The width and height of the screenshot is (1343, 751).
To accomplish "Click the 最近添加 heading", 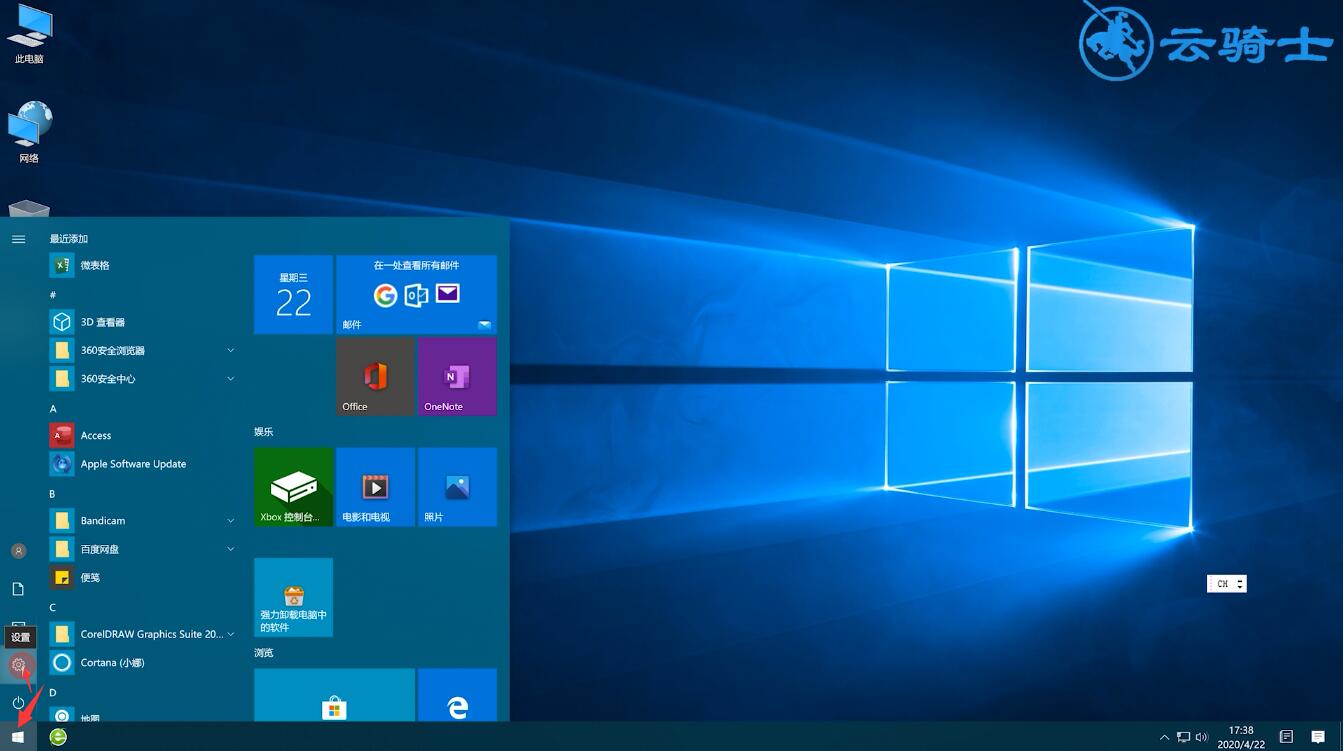I will click(x=69, y=239).
